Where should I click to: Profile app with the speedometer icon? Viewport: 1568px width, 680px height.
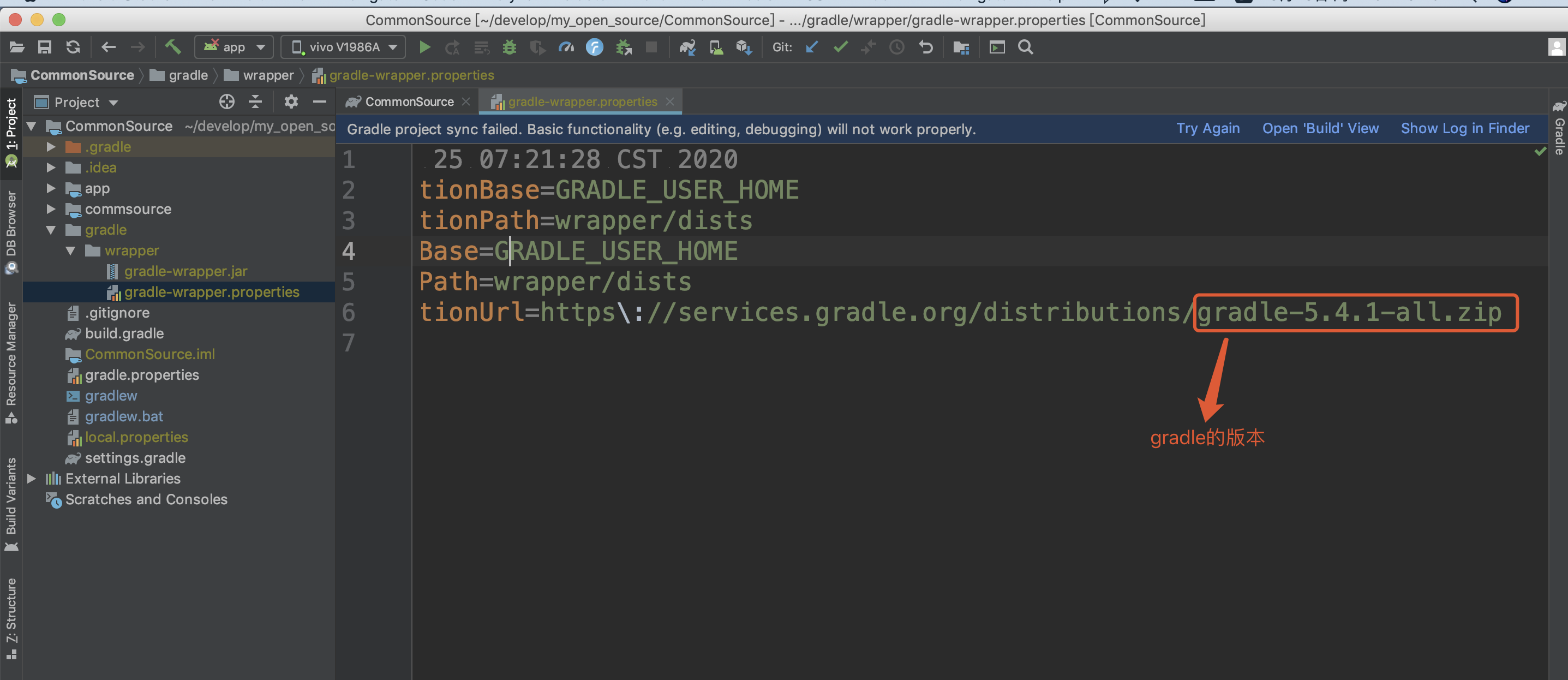coord(566,47)
